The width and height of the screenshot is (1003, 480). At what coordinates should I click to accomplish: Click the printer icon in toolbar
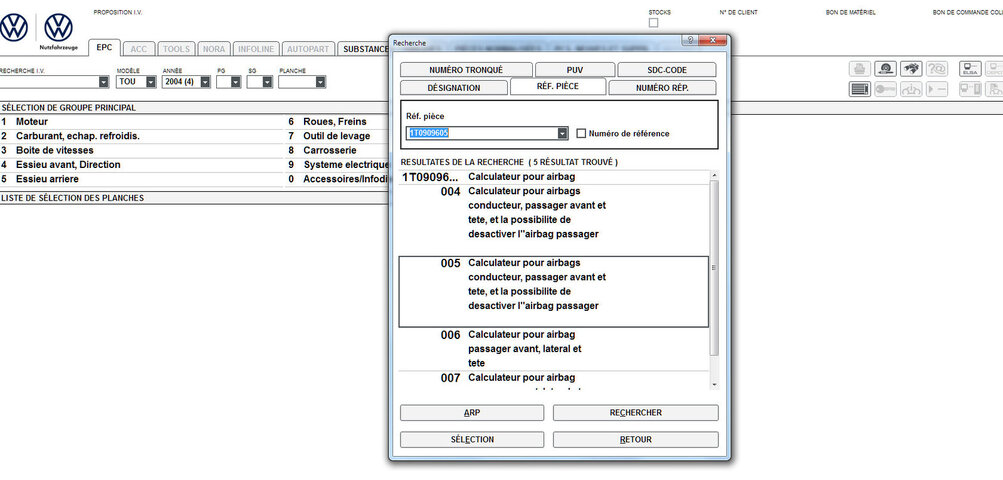(860, 69)
